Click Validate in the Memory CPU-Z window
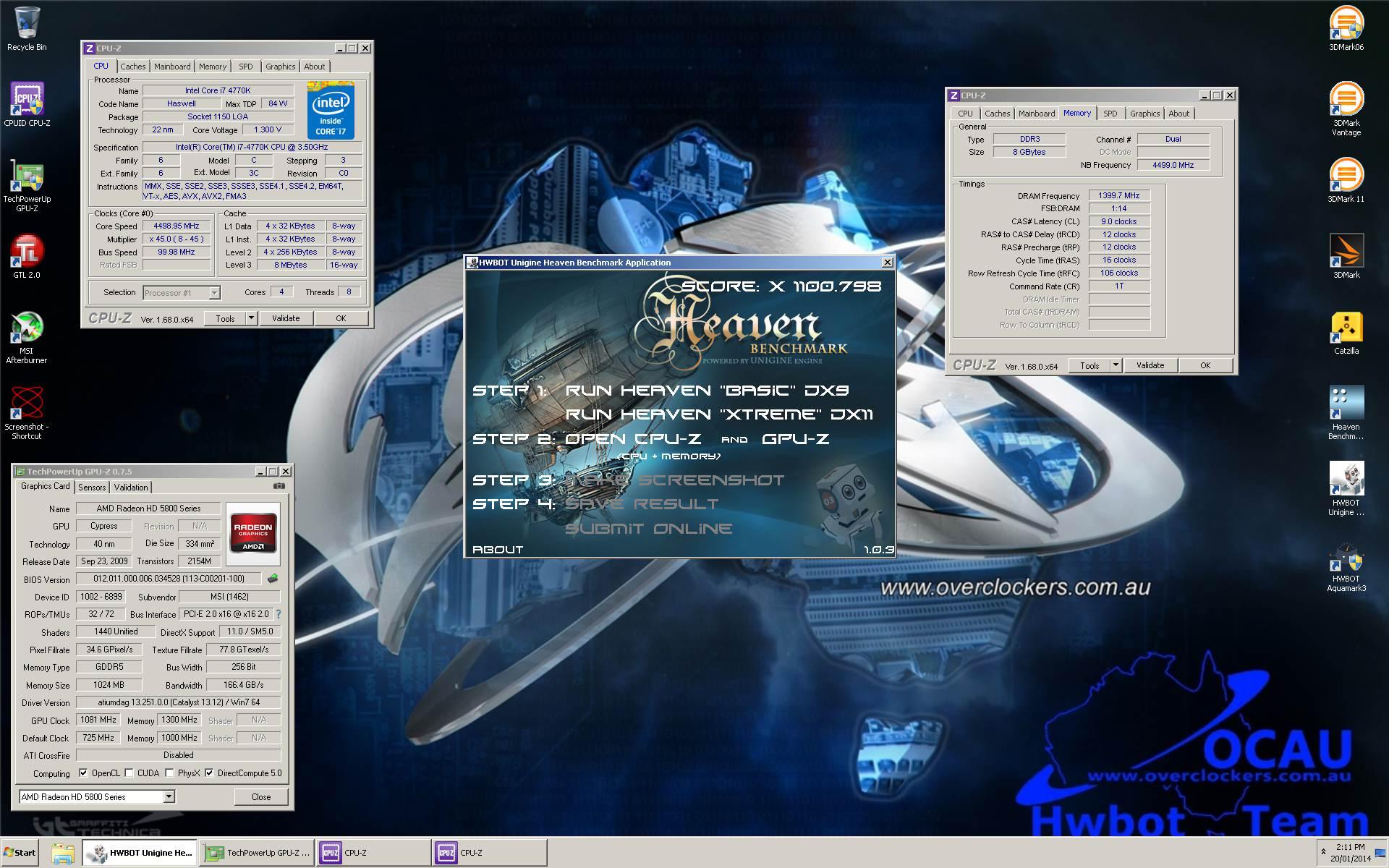This screenshot has height=868, width=1389. pyautogui.click(x=1150, y=365)
